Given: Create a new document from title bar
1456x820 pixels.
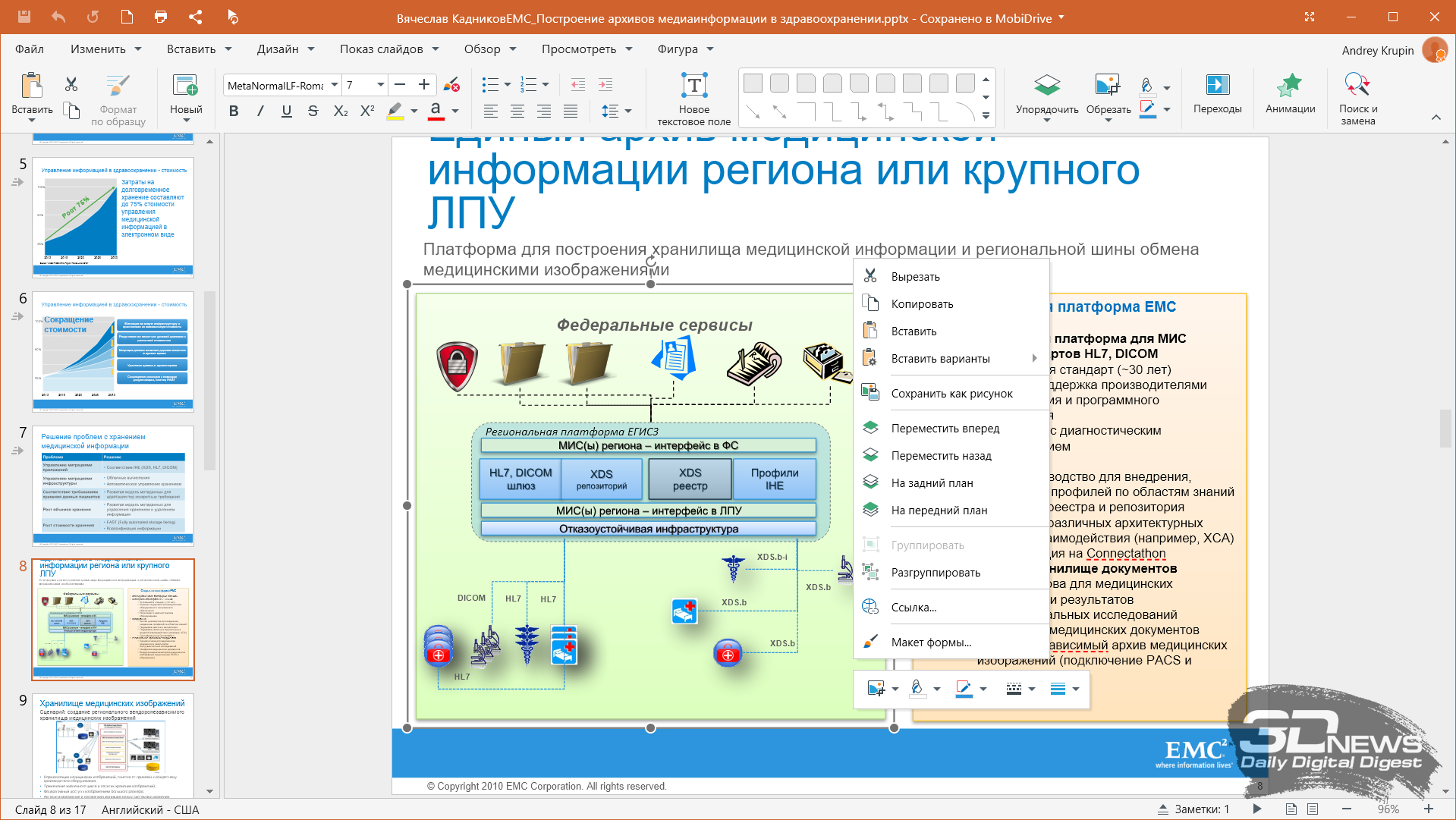Looking at the screenshot, I should point(127,17).
